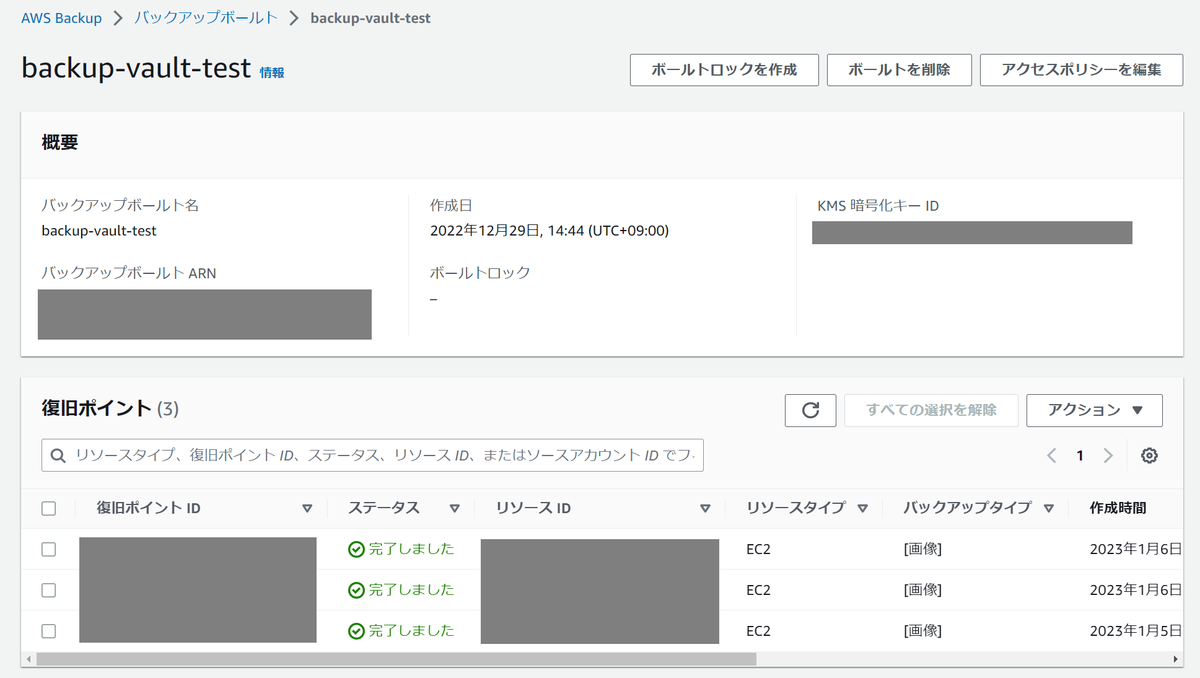Open AWS Backup breadcrumb link

tap(64, 18)
